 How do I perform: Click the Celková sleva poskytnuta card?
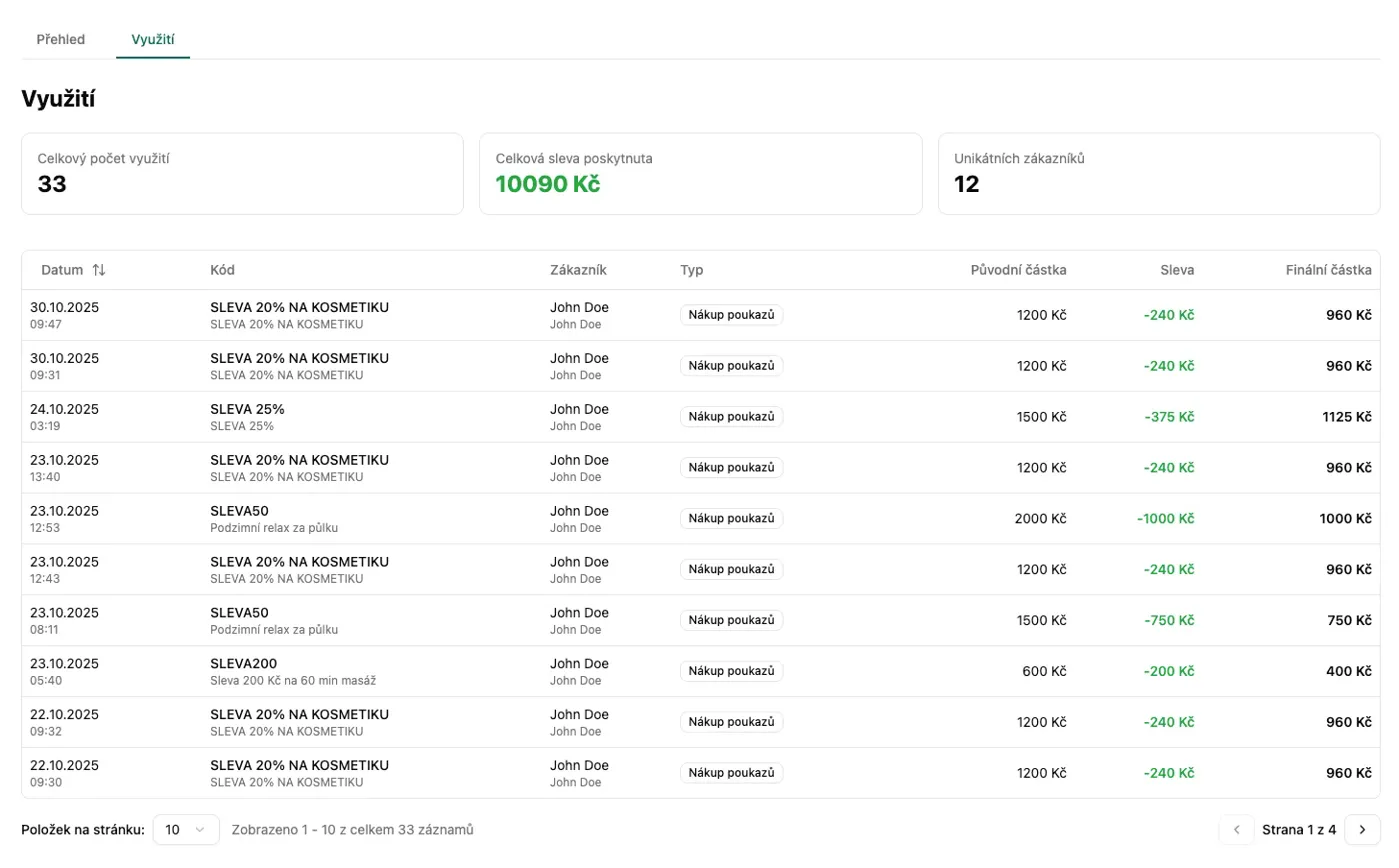tap(700, 174)
